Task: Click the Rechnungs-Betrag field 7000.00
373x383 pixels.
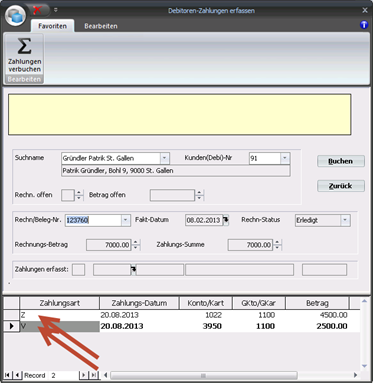Action: pos(109,245)
